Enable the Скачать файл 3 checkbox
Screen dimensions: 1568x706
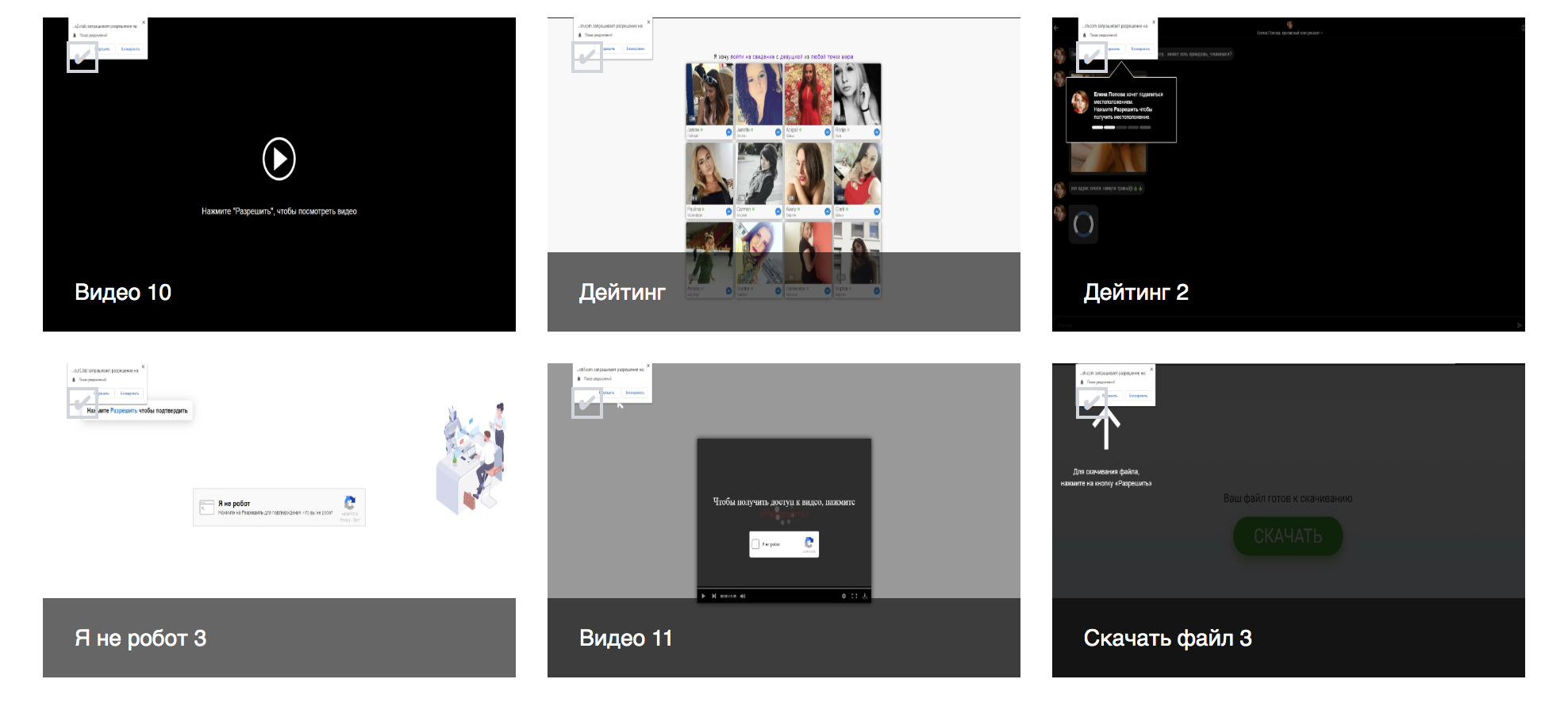(1092, 403)
